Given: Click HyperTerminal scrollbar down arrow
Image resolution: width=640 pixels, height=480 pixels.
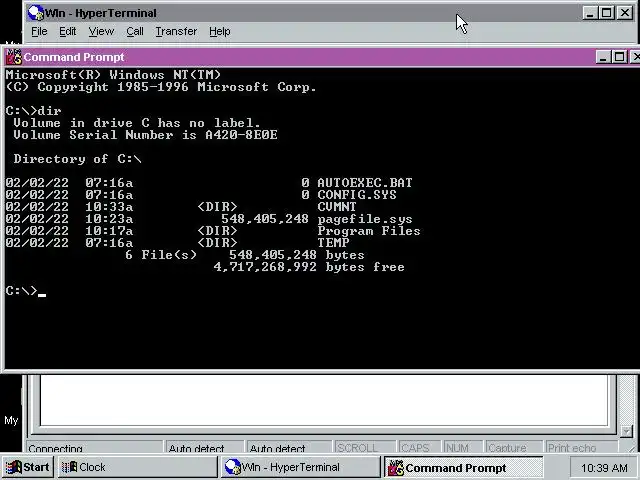Looking at the screenshot, I should point(626,431).
